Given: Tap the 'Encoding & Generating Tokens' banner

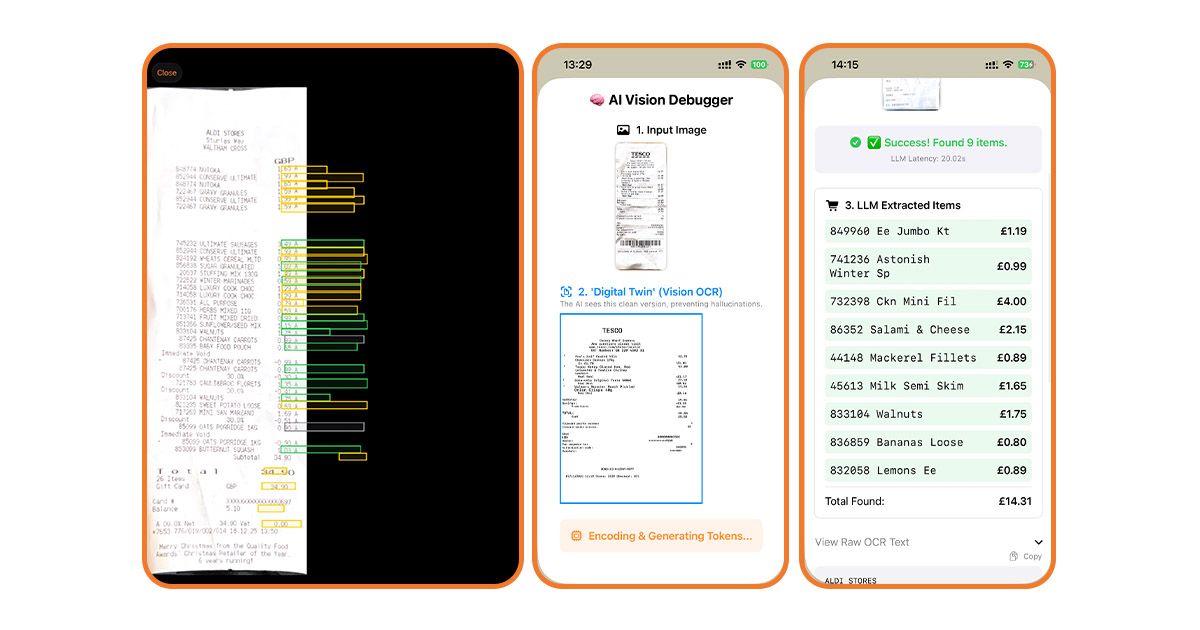Looking at the screenshot, I should pos(660,536).
